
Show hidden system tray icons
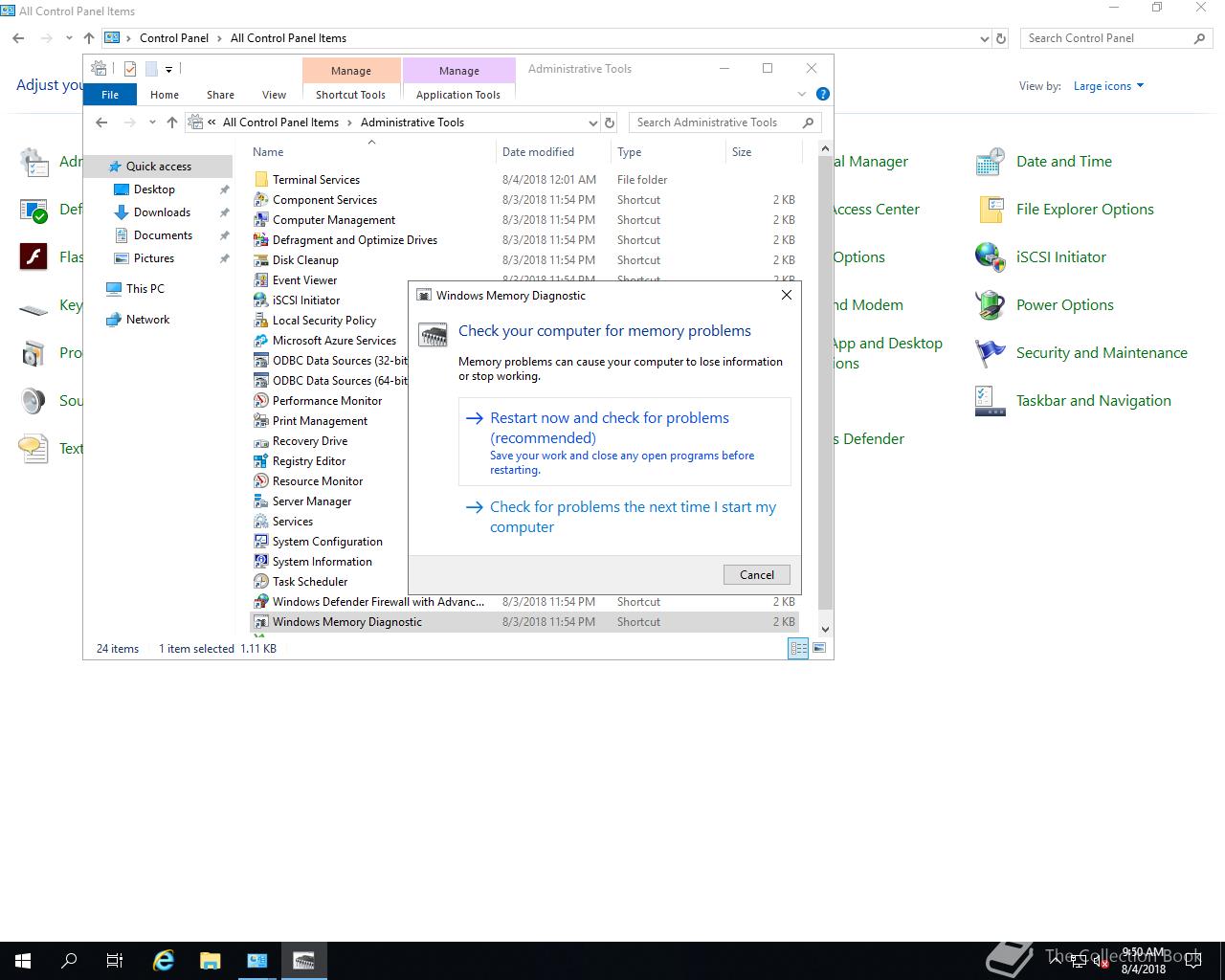pos(1056,961)
